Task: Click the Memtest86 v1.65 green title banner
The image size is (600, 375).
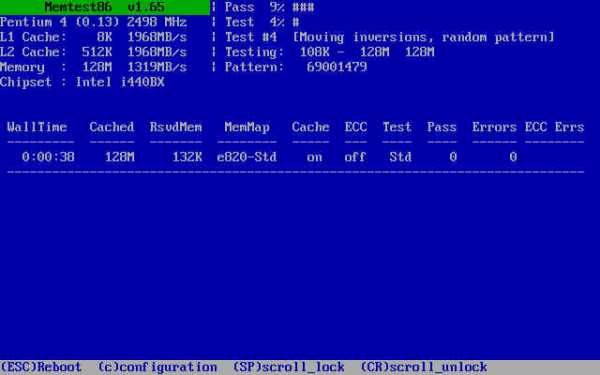Action: tap(105, 7)
